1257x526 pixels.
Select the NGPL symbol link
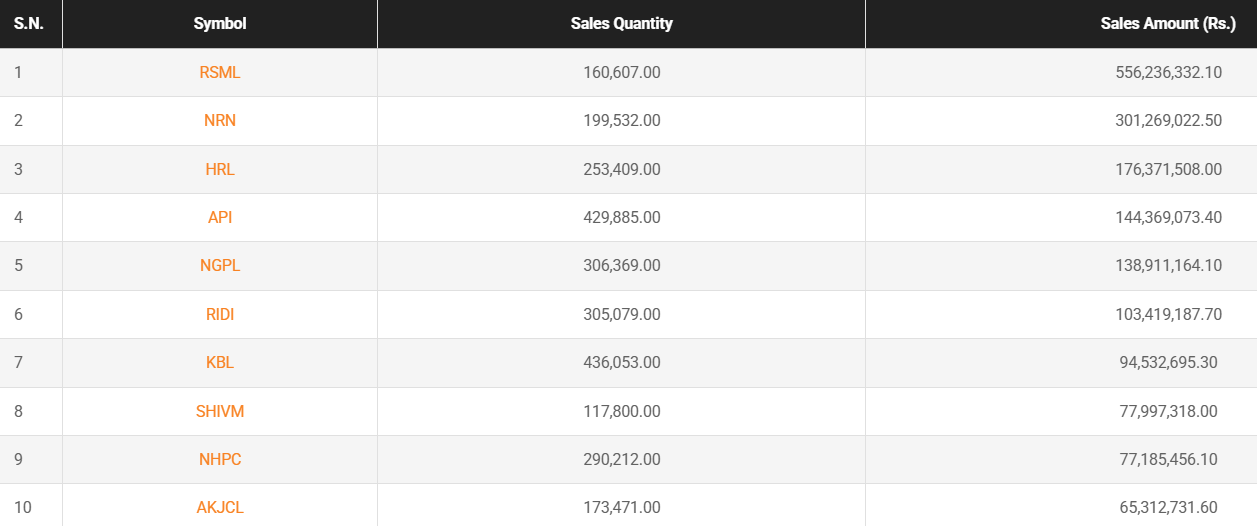pos(220,265)
